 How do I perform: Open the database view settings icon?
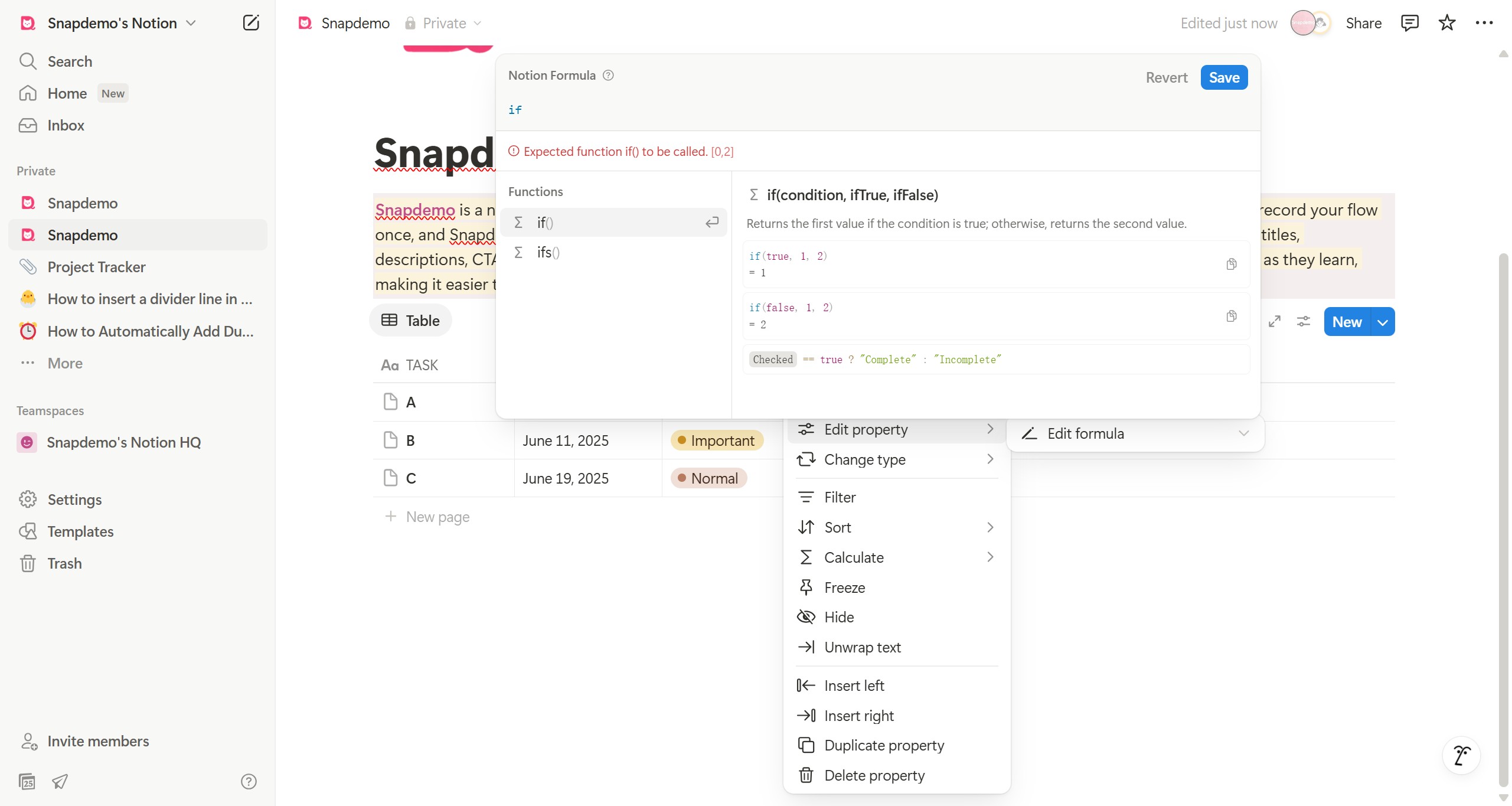coord(1303,321)
